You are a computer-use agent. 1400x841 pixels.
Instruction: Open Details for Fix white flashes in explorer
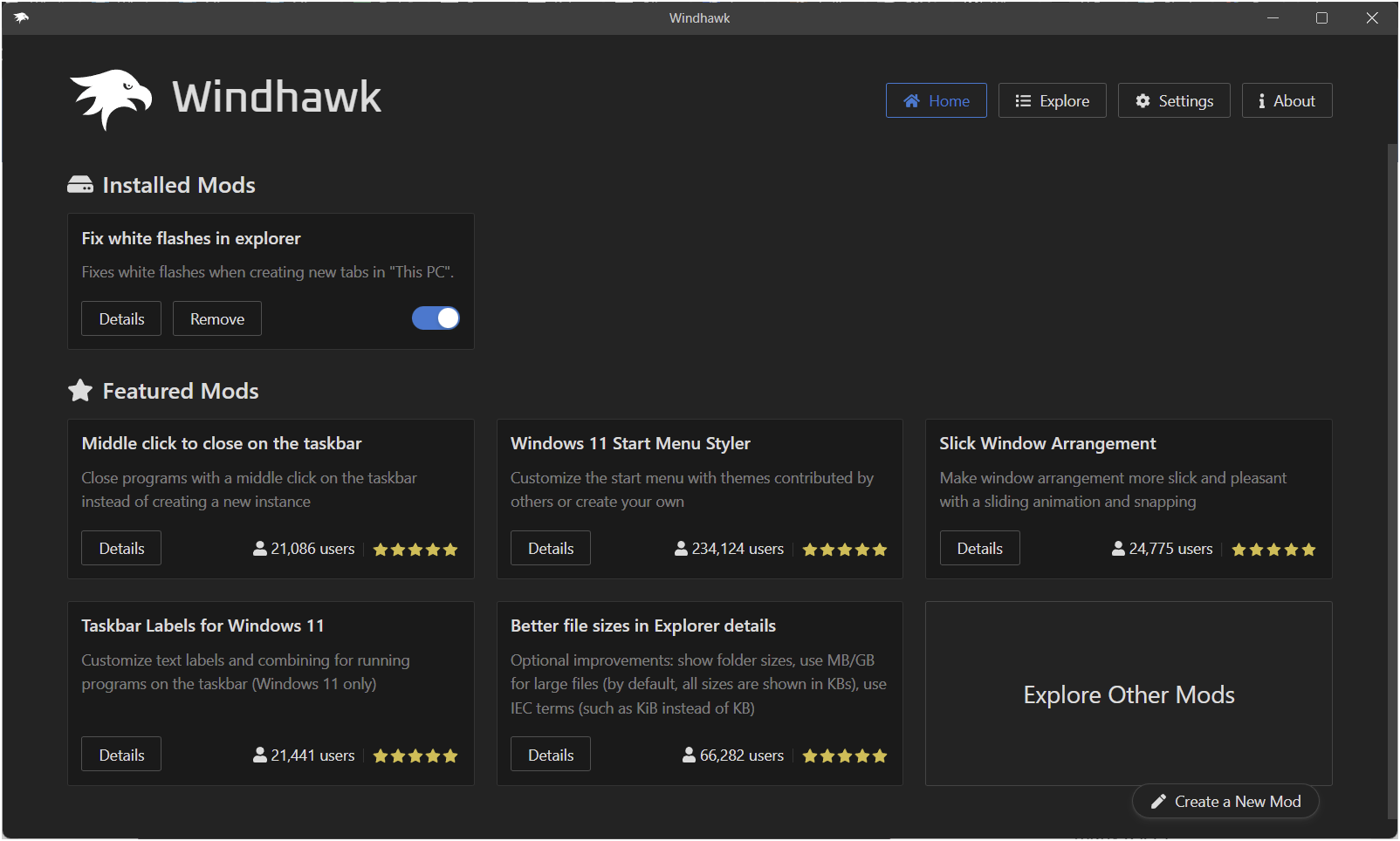[x=121, y=318]
